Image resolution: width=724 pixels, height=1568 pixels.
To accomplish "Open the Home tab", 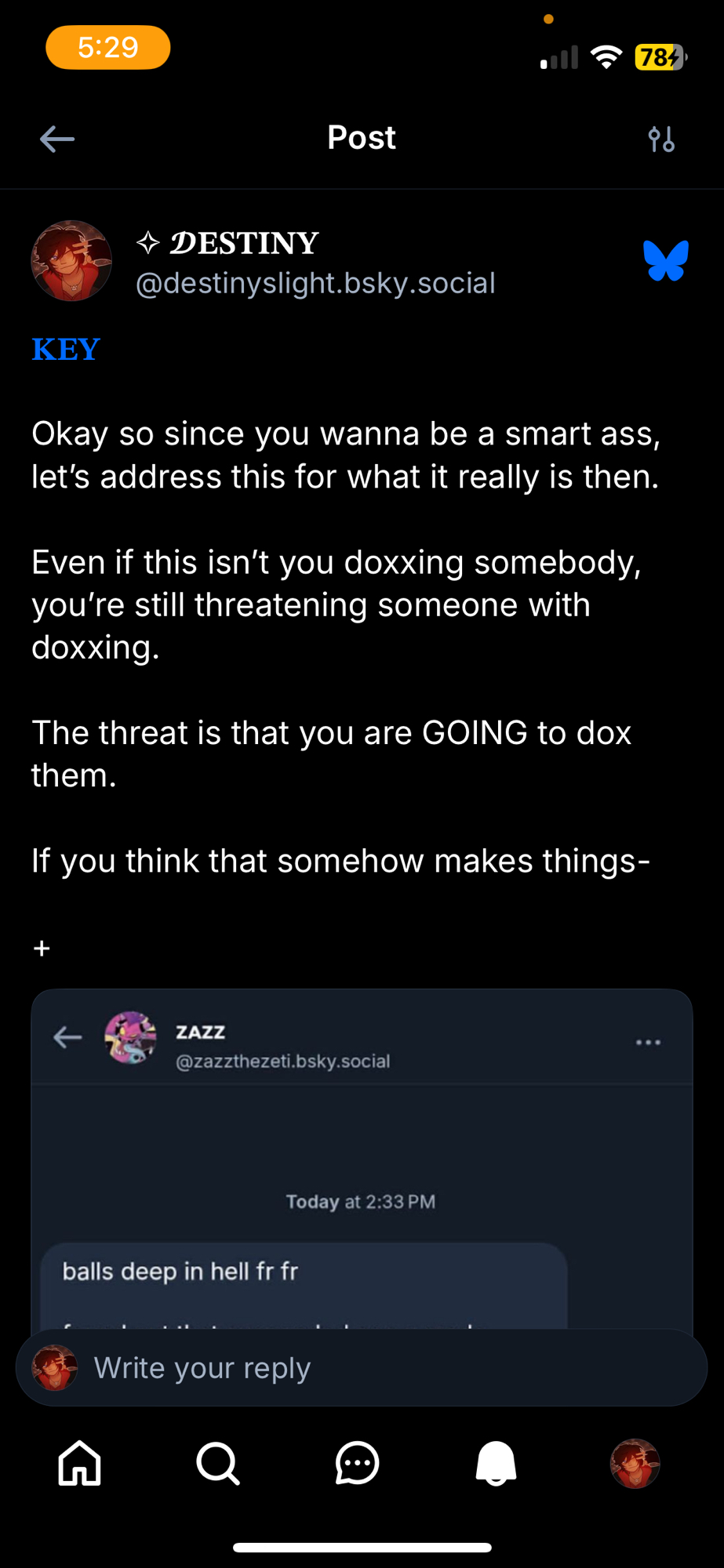I will pos(80,1463).
